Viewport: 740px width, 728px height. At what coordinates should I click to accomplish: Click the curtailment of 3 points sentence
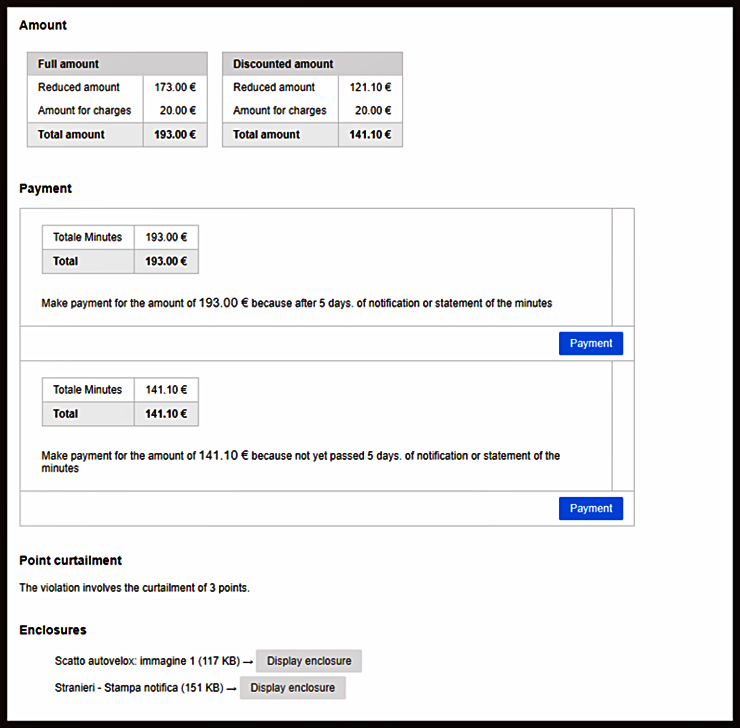134,588
